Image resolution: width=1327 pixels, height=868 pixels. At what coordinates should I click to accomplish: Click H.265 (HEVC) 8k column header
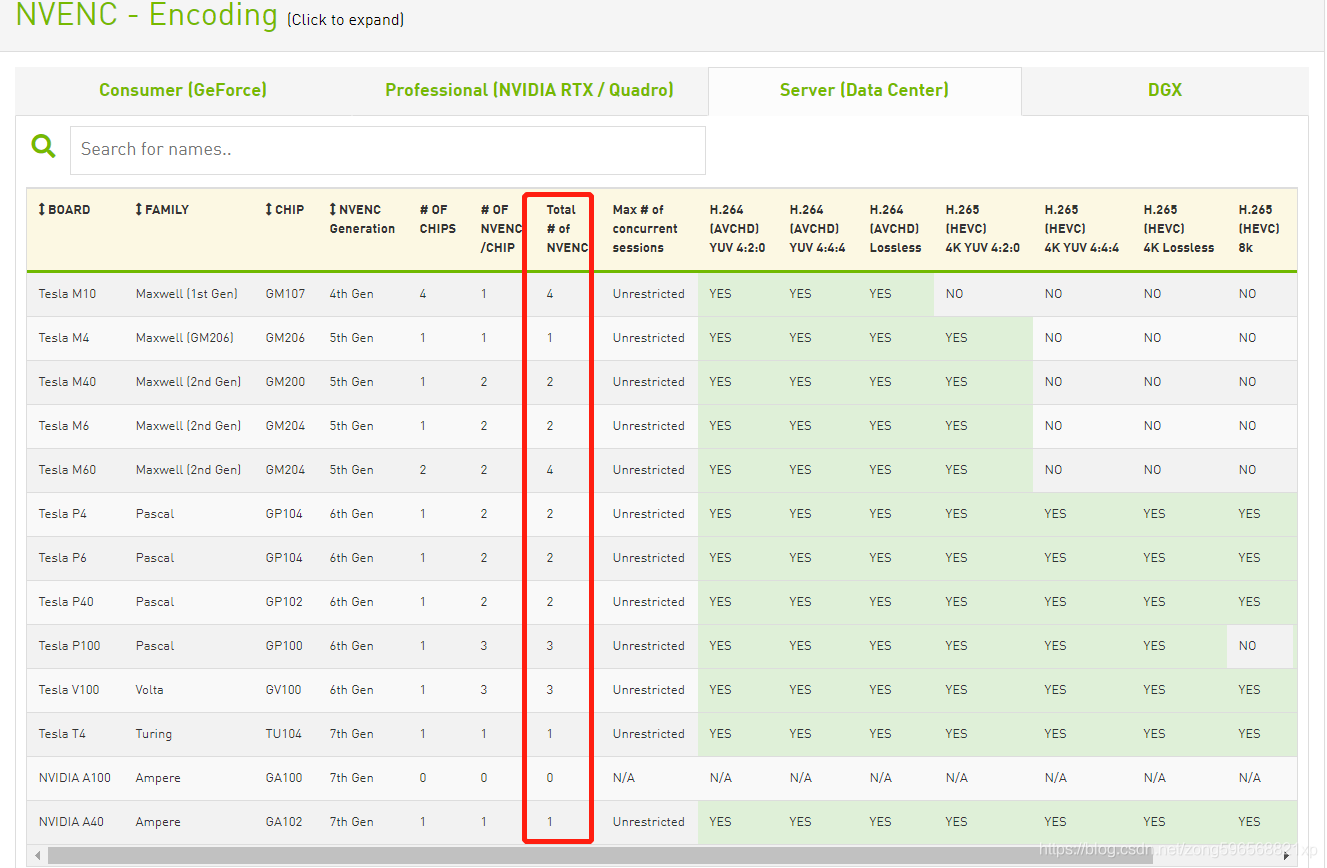(x=1259, y=229)
